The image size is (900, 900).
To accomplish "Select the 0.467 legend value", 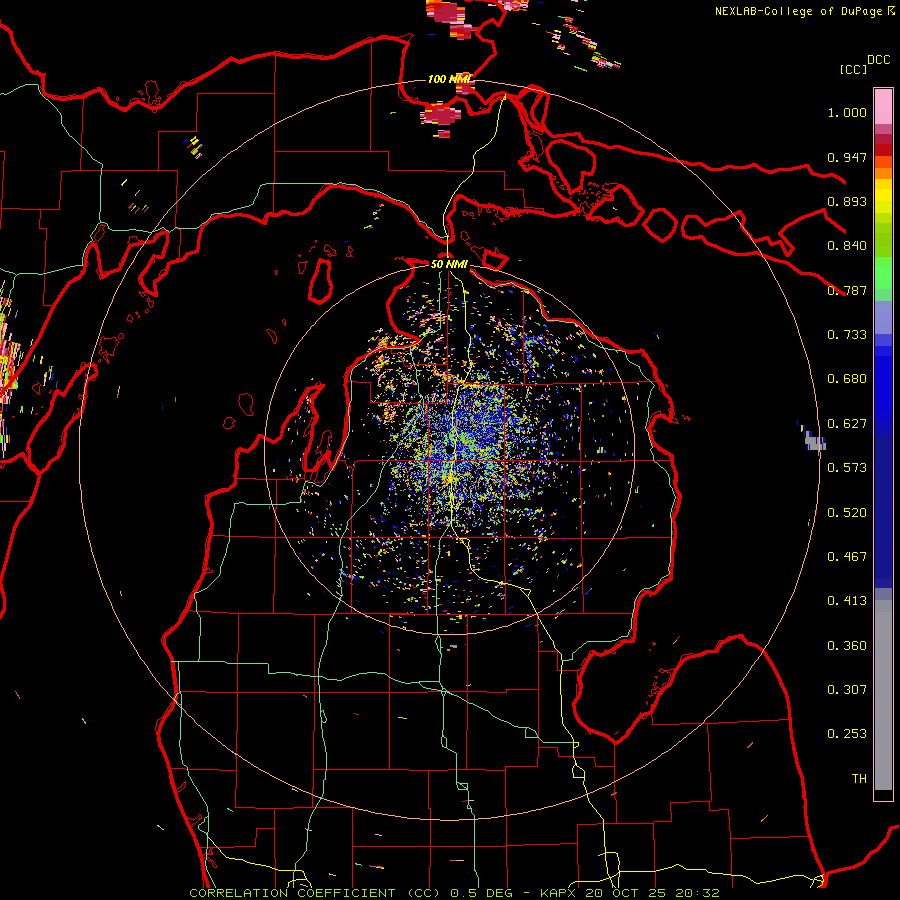I will [847, 557].
